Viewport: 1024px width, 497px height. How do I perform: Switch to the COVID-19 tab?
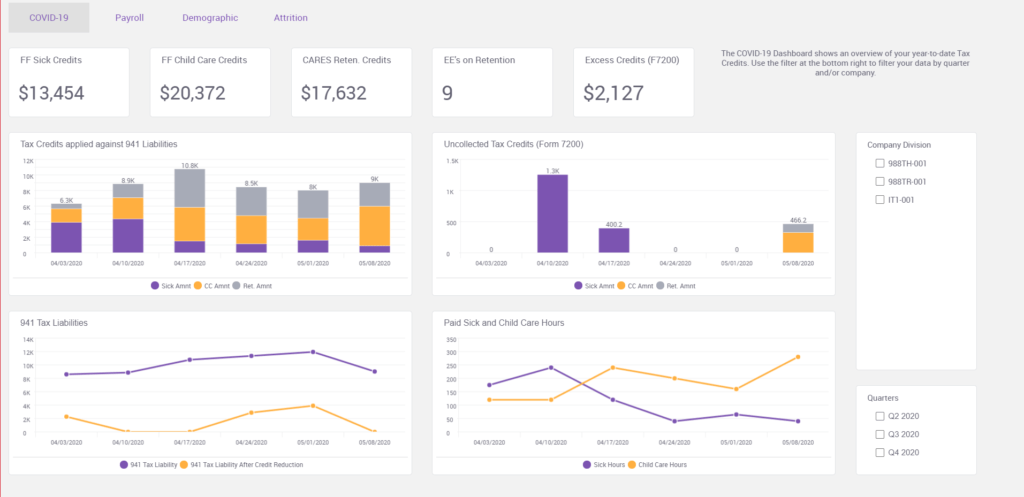tap(49, 18)
